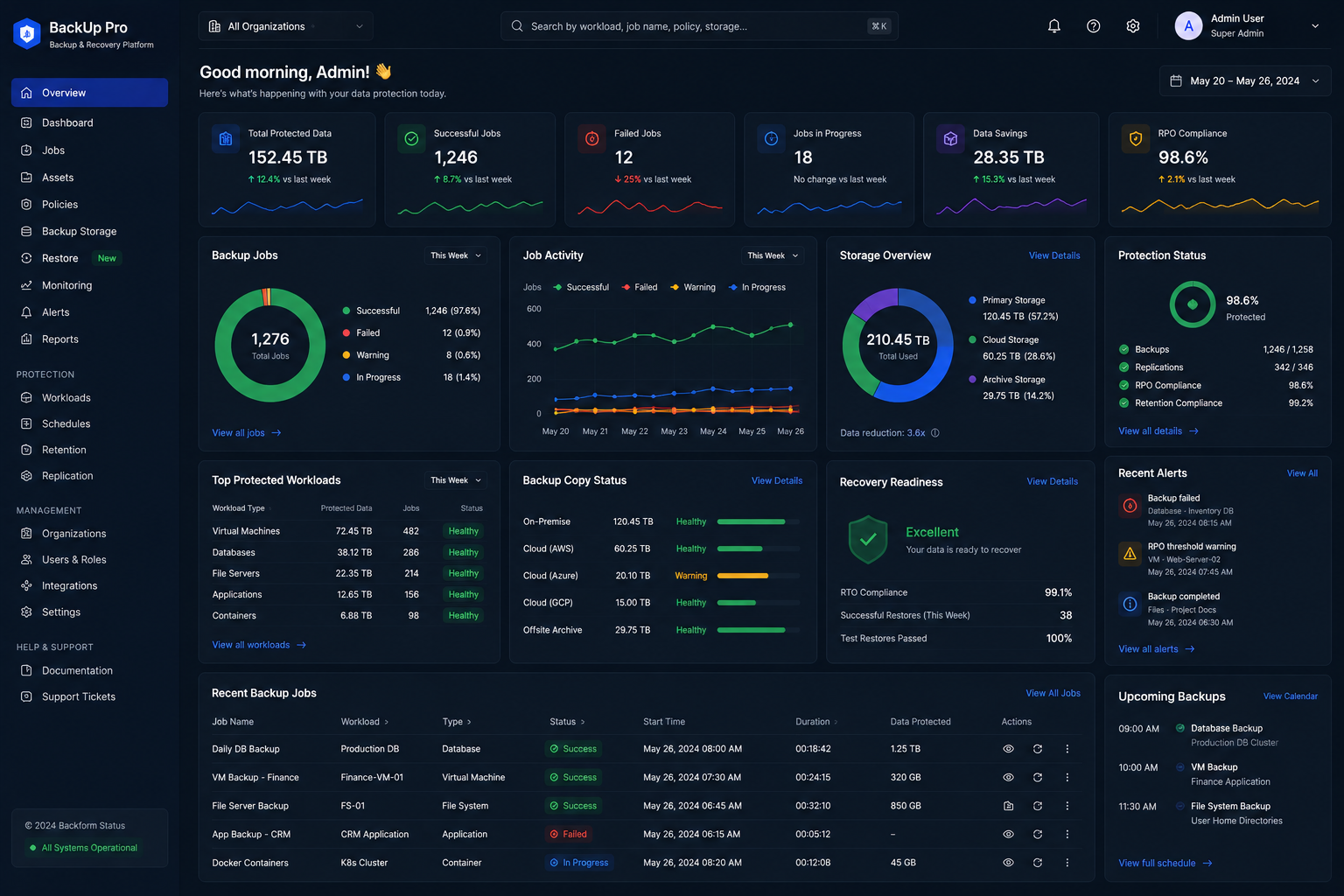Click the Cloud (Azure) warning progress bar
1344x896 pixels.
(x=758, y=576)
